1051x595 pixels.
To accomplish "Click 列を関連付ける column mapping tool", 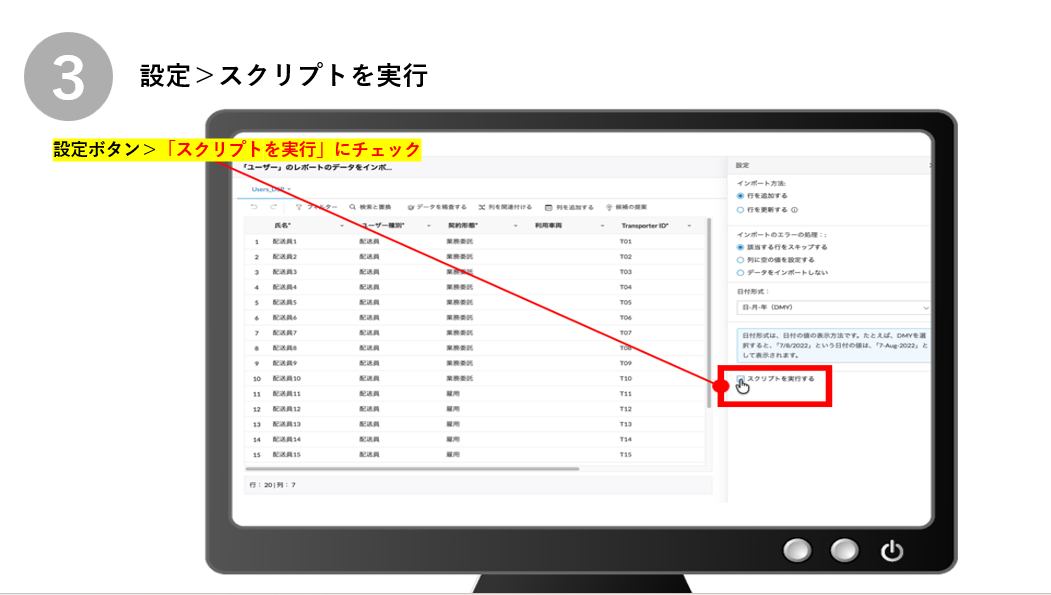I will (x=505, y=207).
